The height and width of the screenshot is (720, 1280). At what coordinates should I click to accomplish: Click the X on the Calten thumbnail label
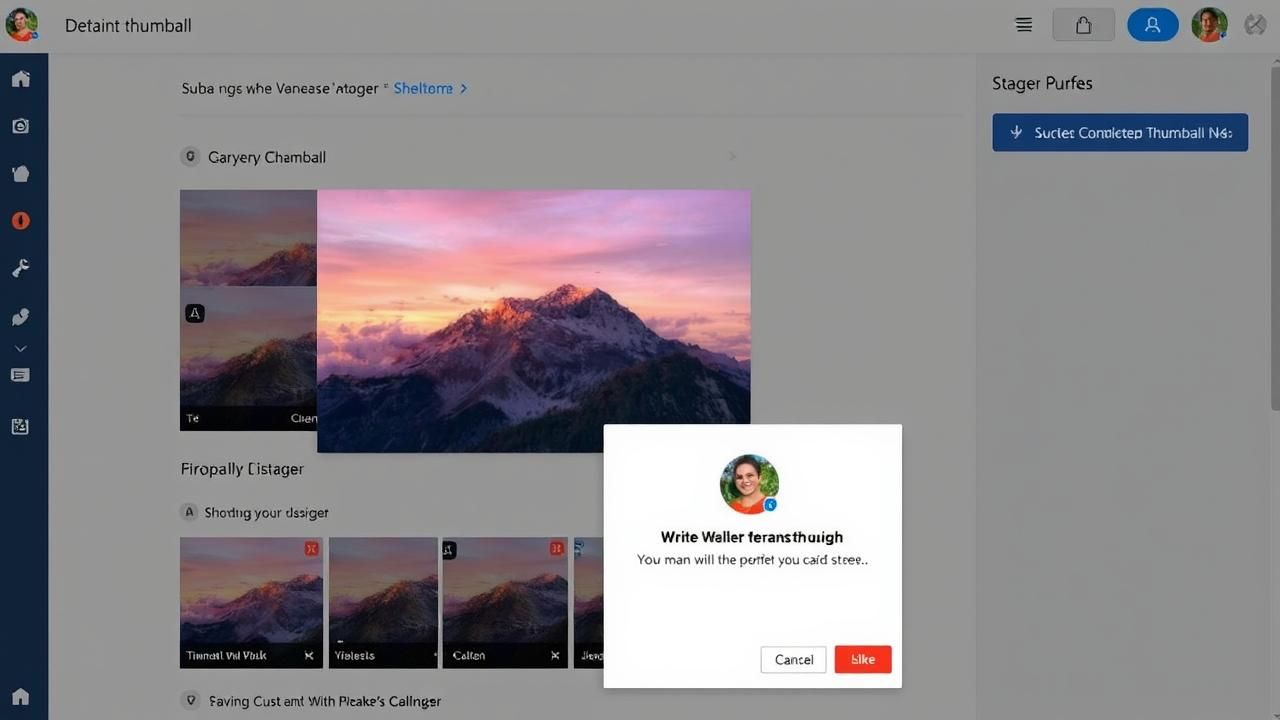[x=555, y=656]
